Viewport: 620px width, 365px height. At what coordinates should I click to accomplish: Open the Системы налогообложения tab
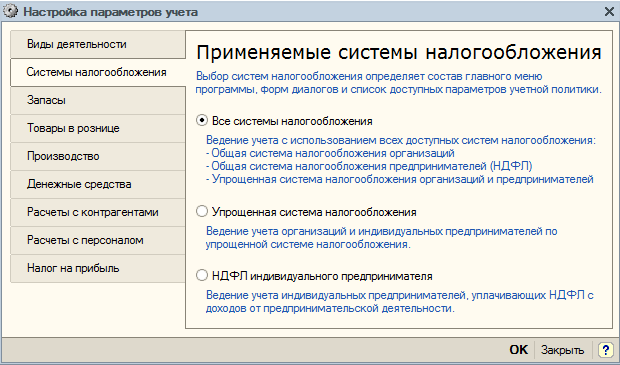coord(98,72)
